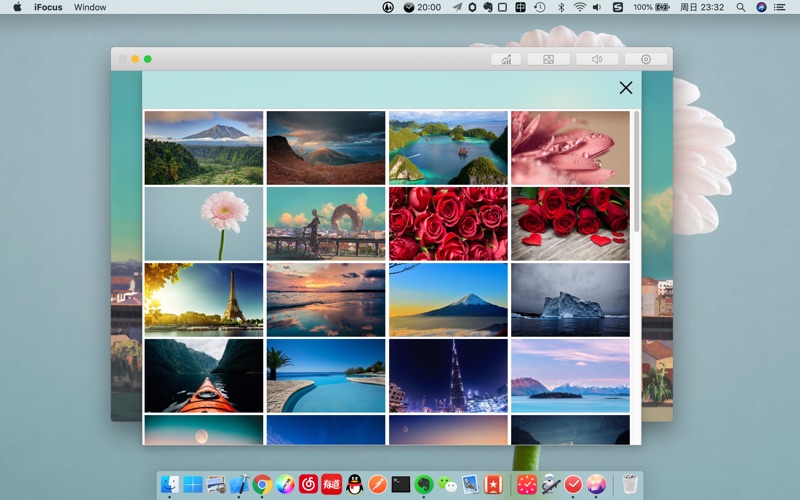This screenshot has height=500, width=800.
Task: Choose the Eiffel Tower wallpaper
Action: 204,299
